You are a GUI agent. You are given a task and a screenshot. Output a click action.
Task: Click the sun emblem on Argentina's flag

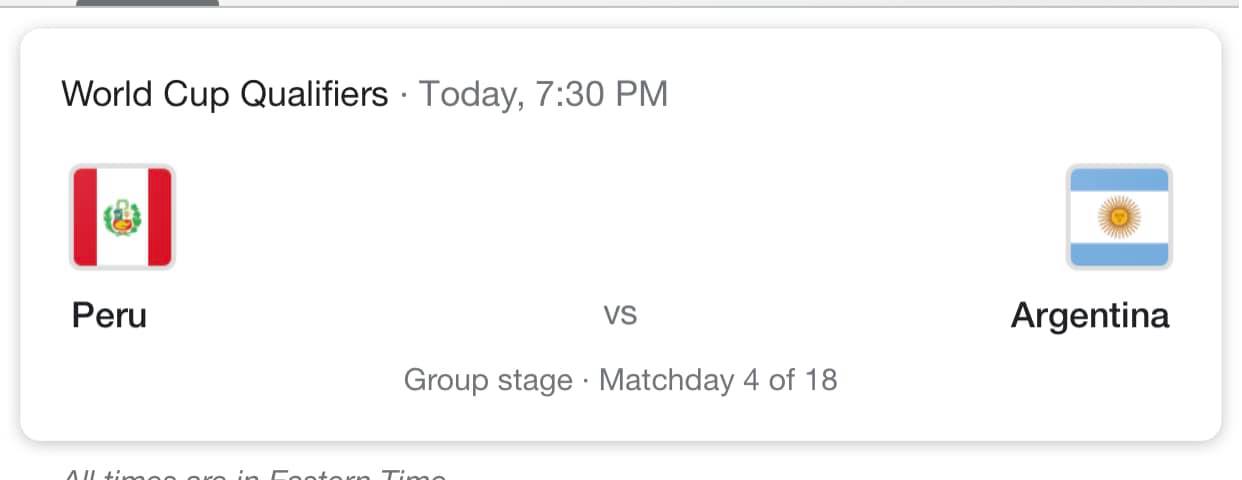[x=1118, y=216]
